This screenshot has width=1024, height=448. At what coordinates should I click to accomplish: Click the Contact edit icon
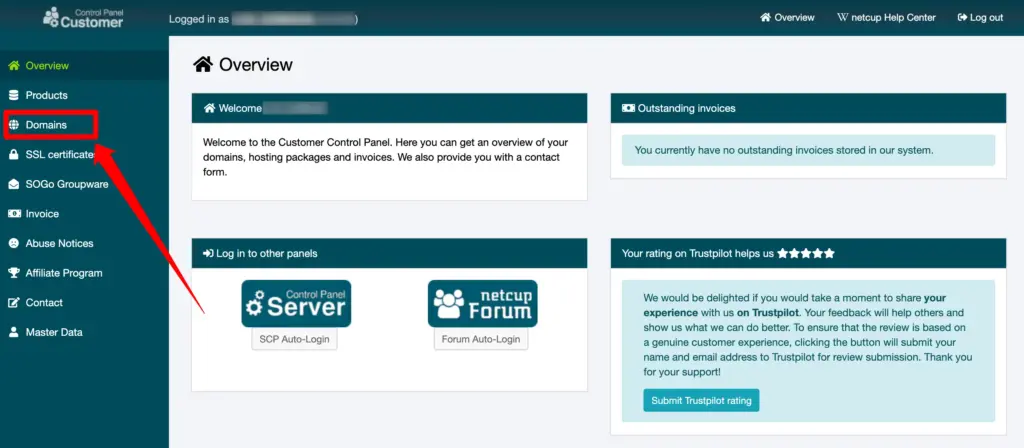14,303
